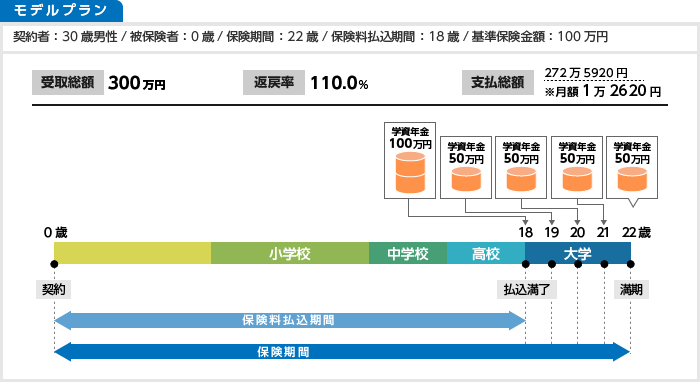Click the 返戻率 label box
The height and width of the screenshot is (382, 700).
tap(274, 83)
